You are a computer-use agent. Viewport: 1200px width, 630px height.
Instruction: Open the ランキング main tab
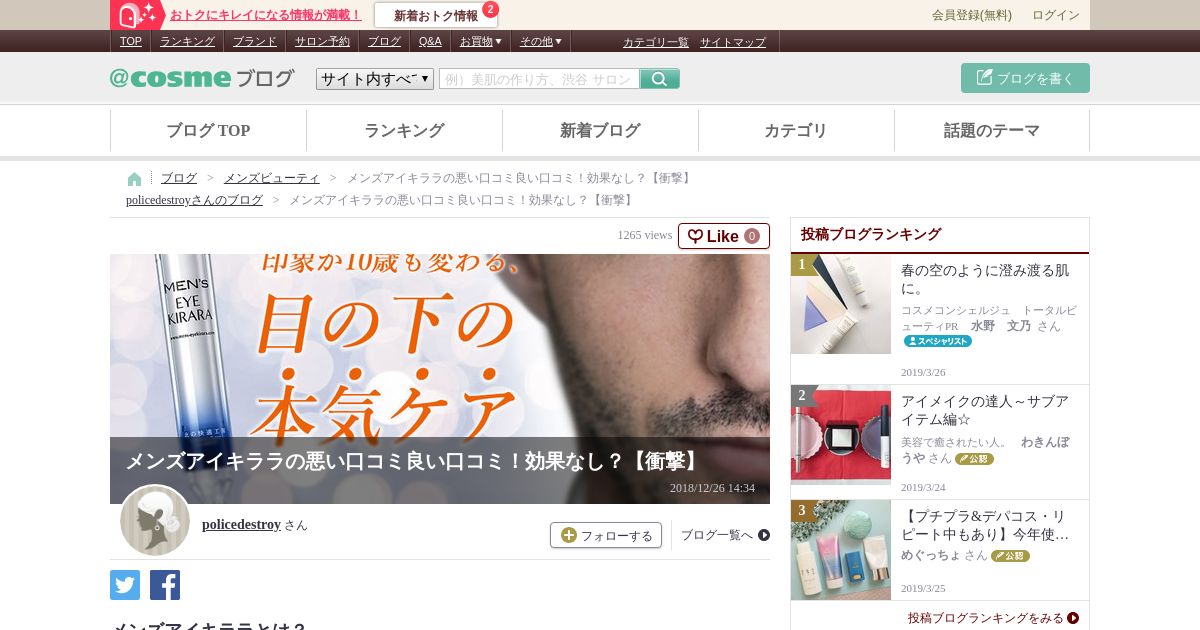[x=404, y=130]
